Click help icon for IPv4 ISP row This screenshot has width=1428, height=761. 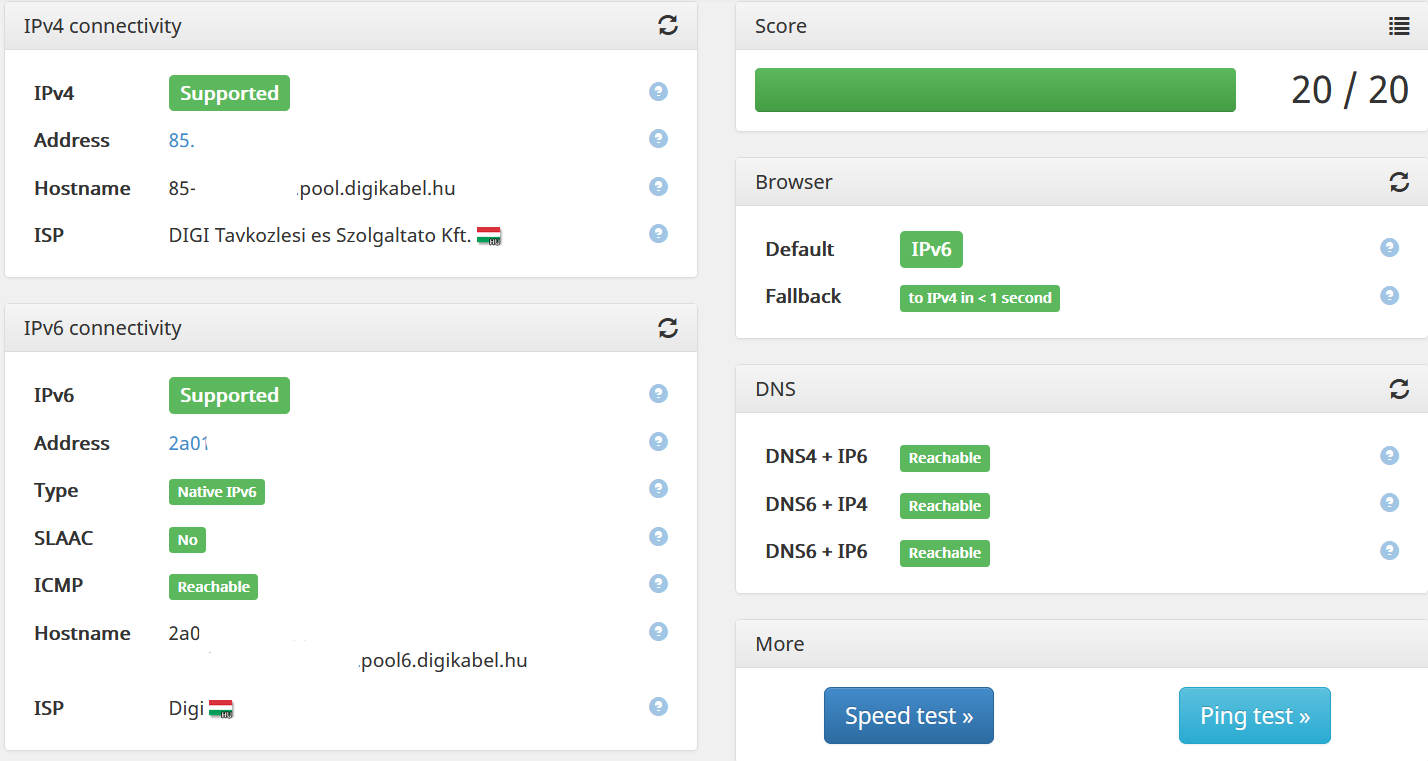658,234
